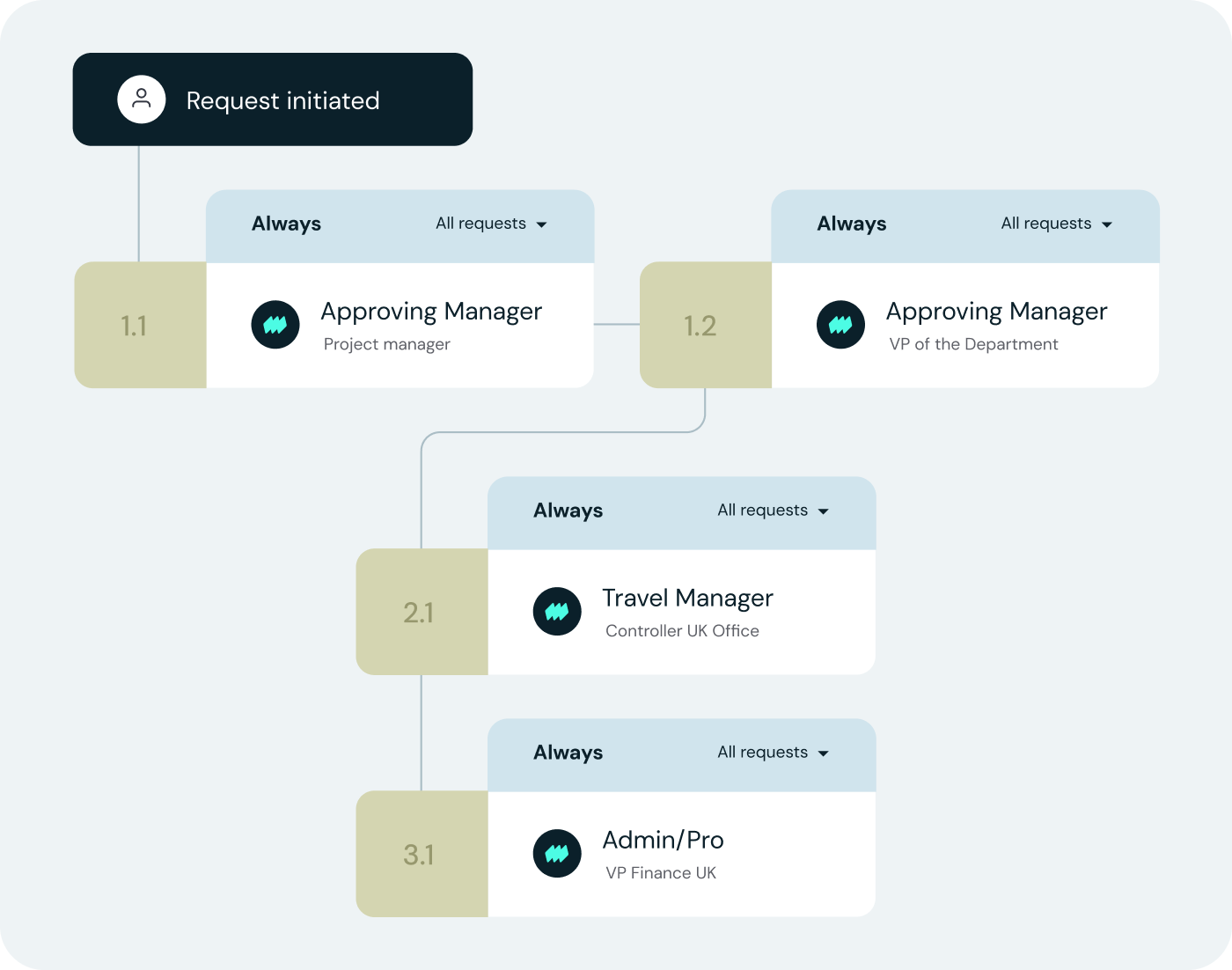Screen dimensions: 1232x970
Task: Click the user icon in Request initiated
Action: (x=142, y=99)
